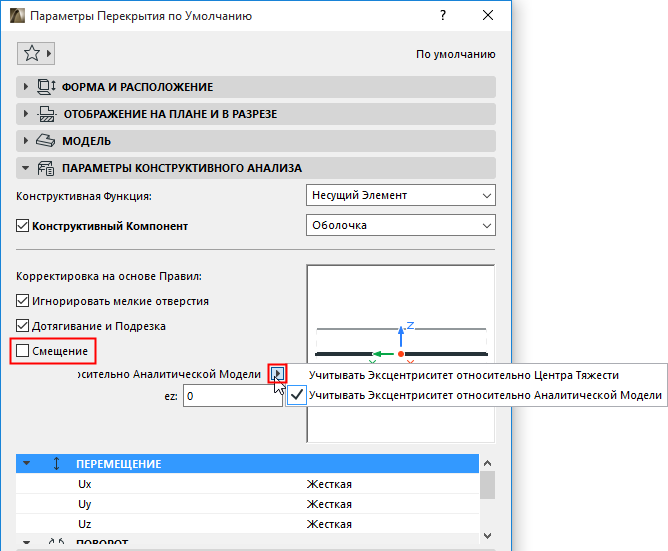
Task: Click the translation arrows icon in ПЕРЕМЕЩЕНИЕ row
Action: (x=56, y=463)
